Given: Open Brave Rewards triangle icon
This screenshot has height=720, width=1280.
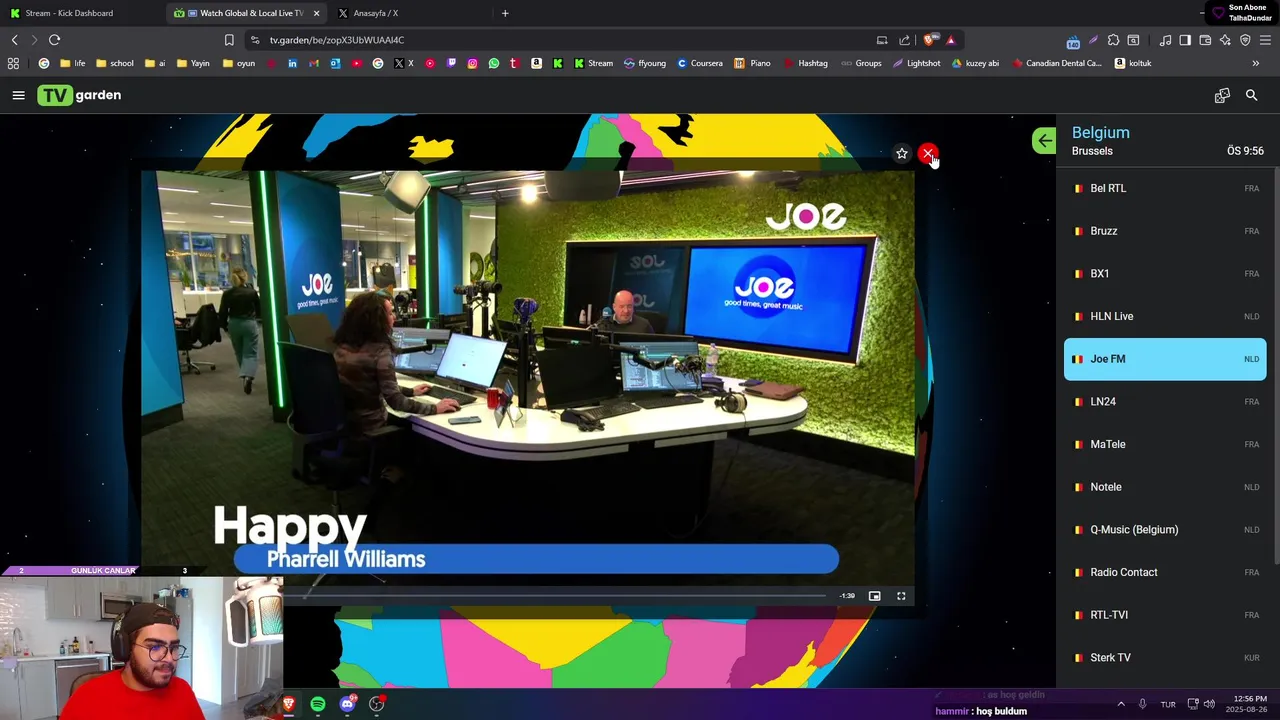Looking at the screenshot, I should (950, 40).
